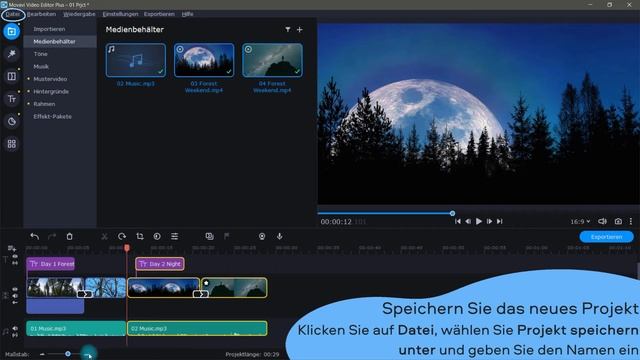Select the 01 Music.mp3 audio clip
Screen dimensions: 640x360
[76, 329]
